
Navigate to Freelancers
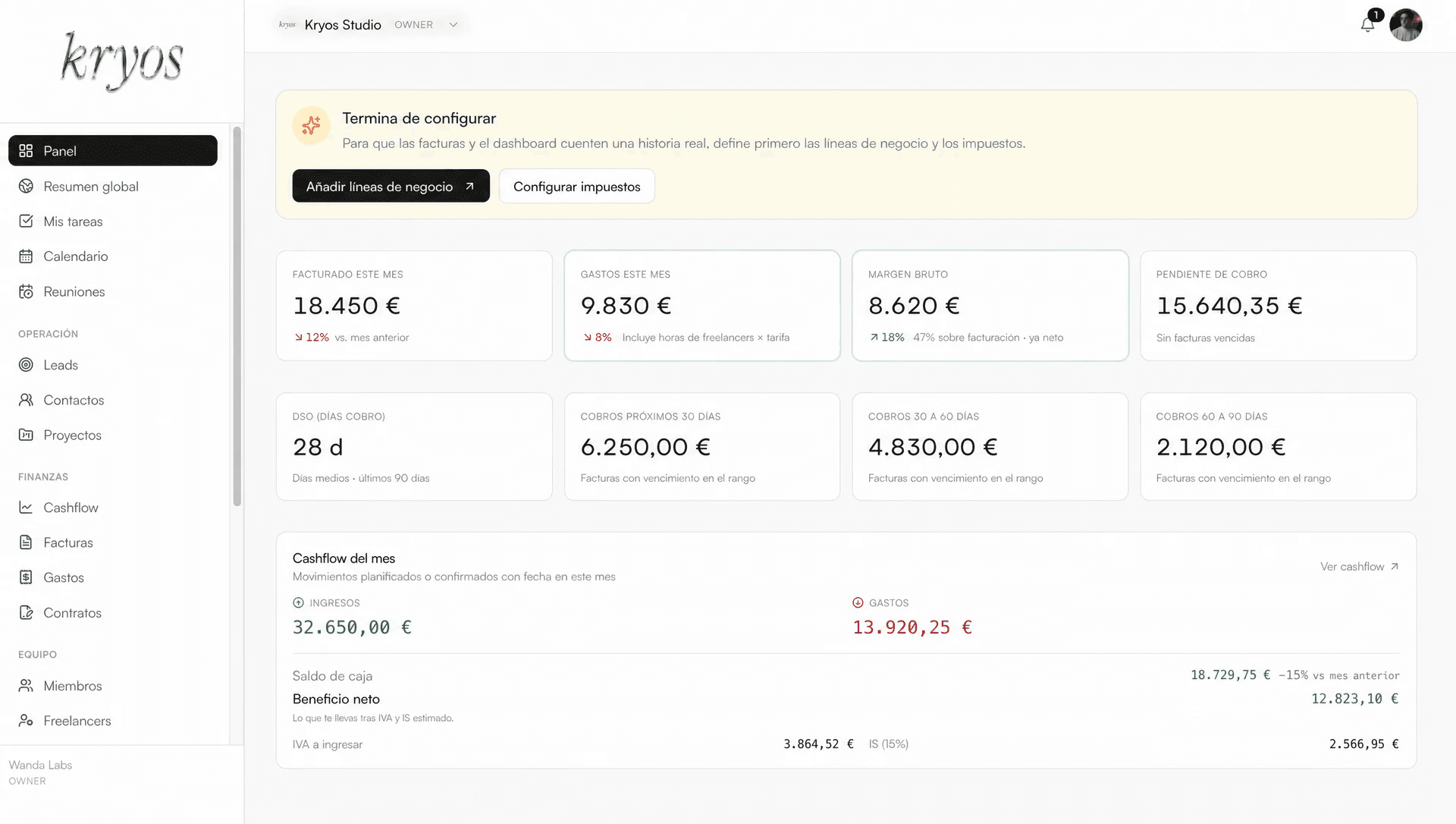coord(113,721)
